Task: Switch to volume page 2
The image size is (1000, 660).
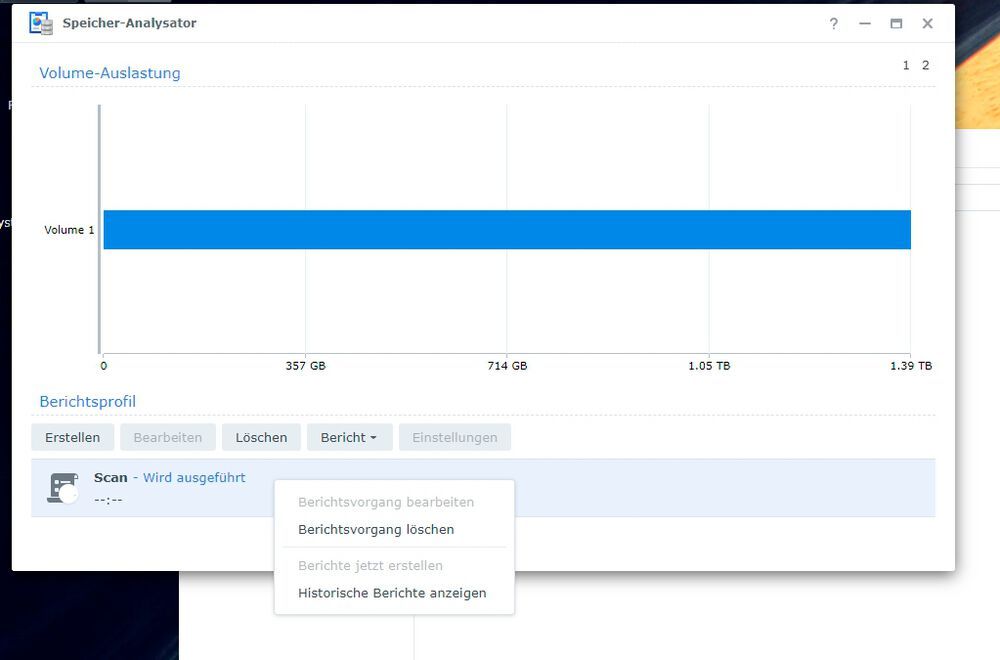Action: 924,64
